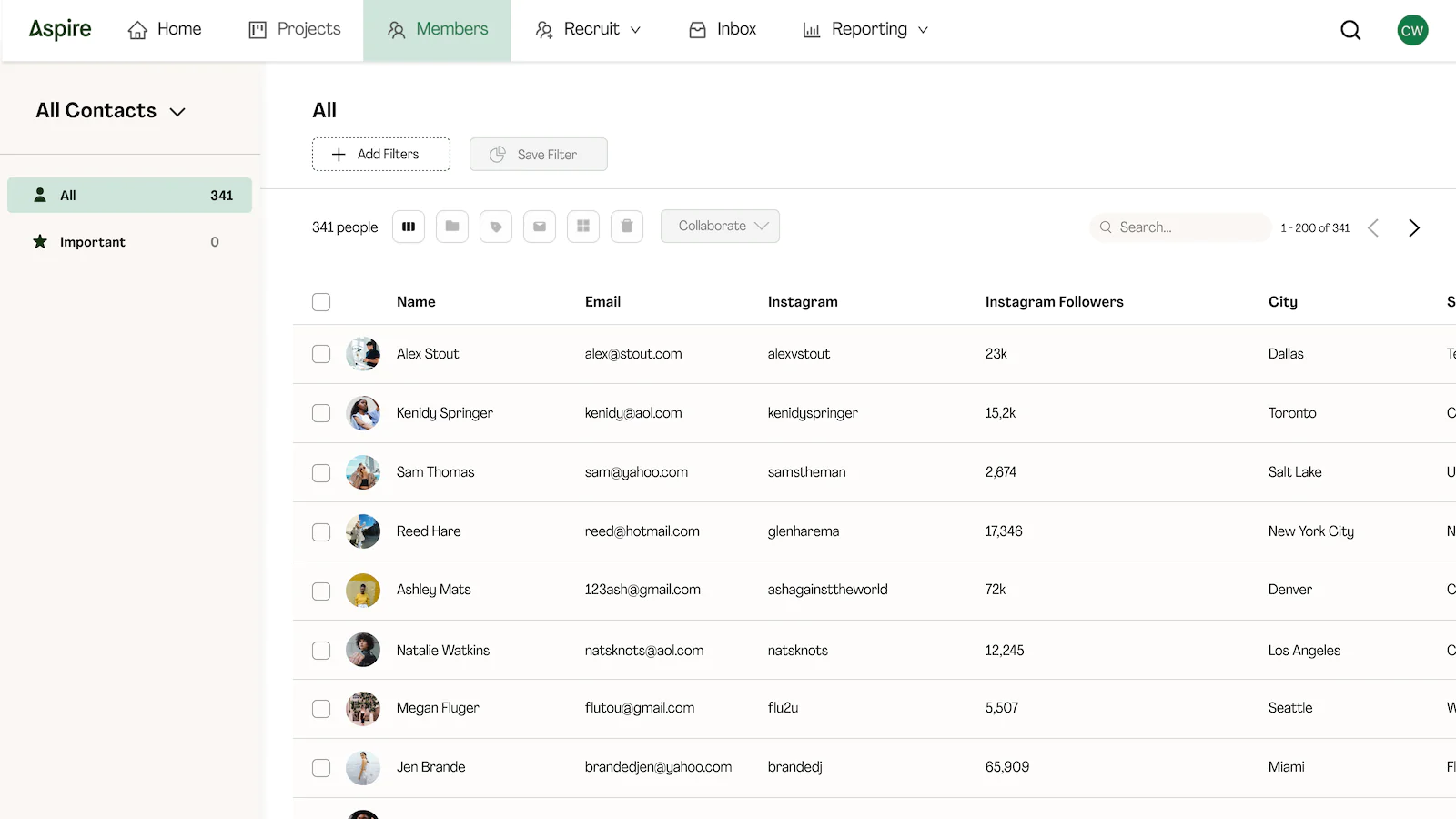Screen dimensions: 1456x819
Task: Click the CW user avatar
Action: 1412,30
